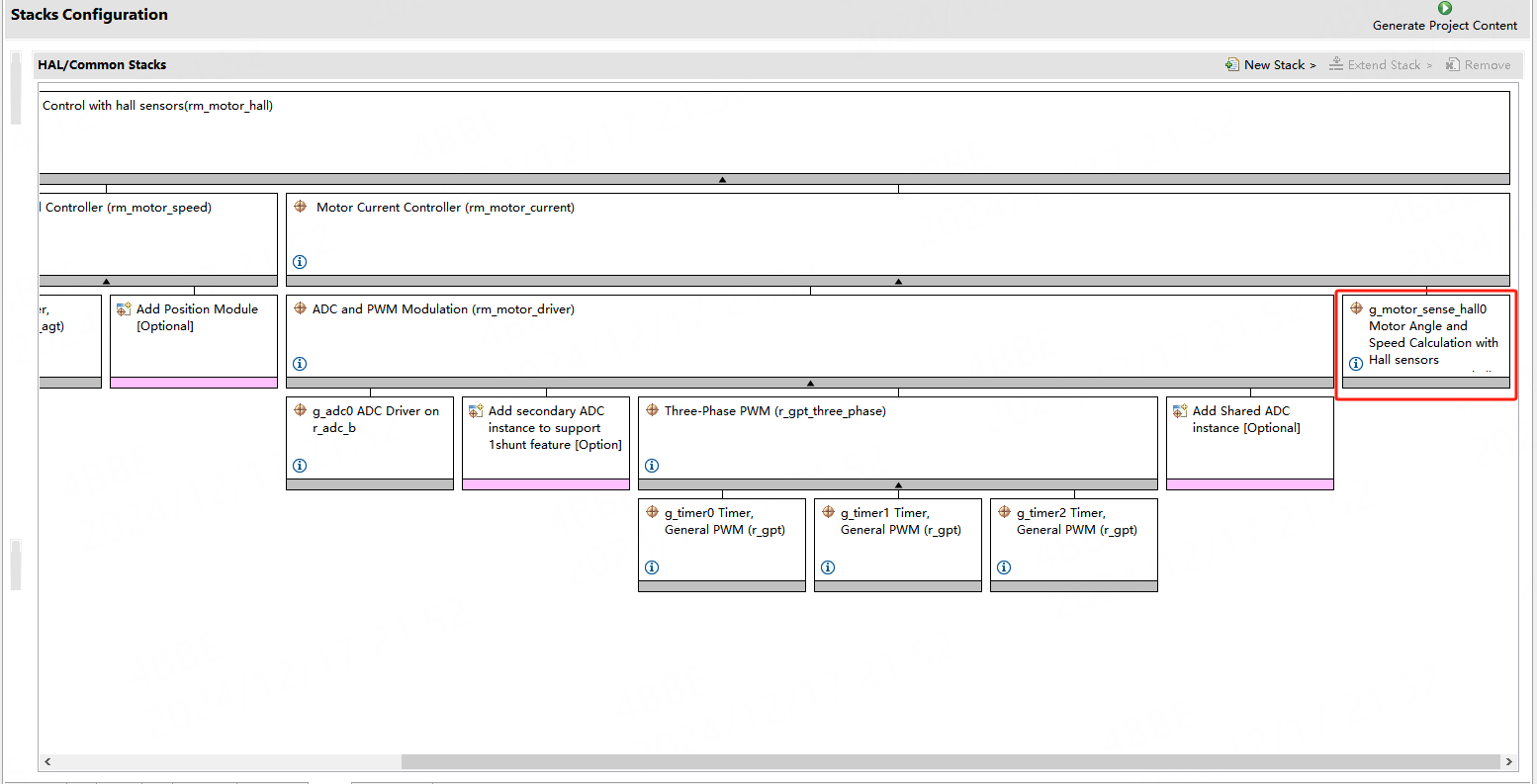Click the scroll left arrow at bottom
This screenshot has width=1537, height=784.
pyautogui.click(x=47, y=762)
